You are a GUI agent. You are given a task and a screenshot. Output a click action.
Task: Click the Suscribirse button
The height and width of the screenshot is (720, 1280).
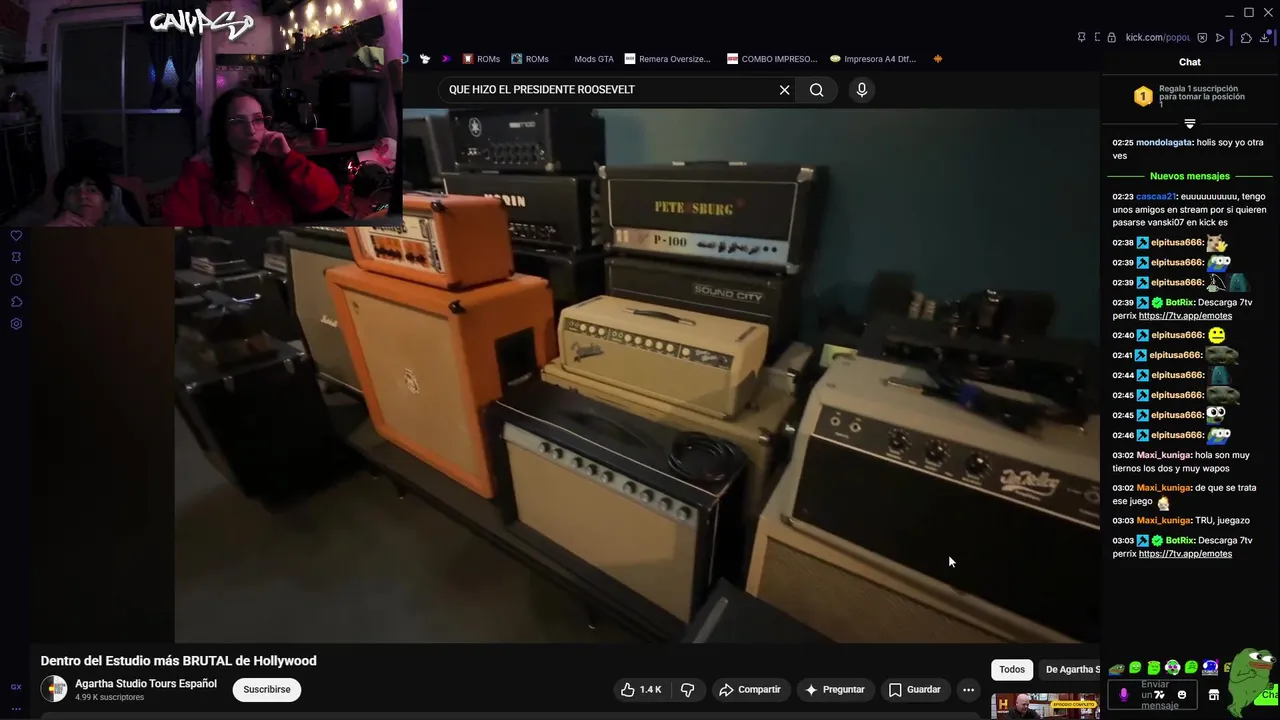(x=267, y=690)
